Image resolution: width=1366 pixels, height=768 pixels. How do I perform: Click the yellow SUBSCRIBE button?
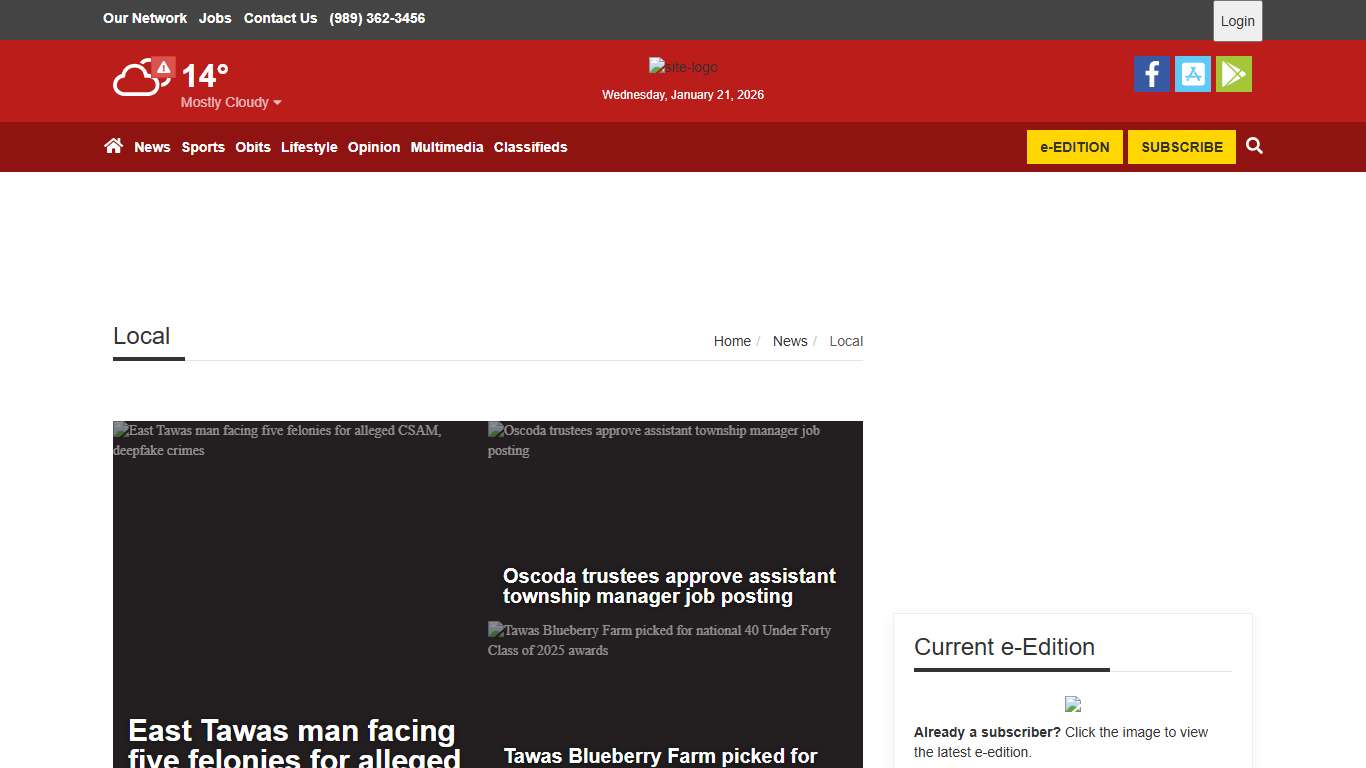pyautogui.click(x=1181, y=147)
